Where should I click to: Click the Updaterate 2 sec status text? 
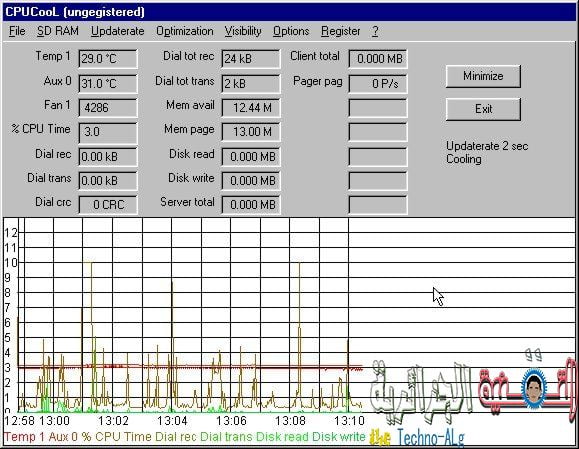(x=487, y=146)
